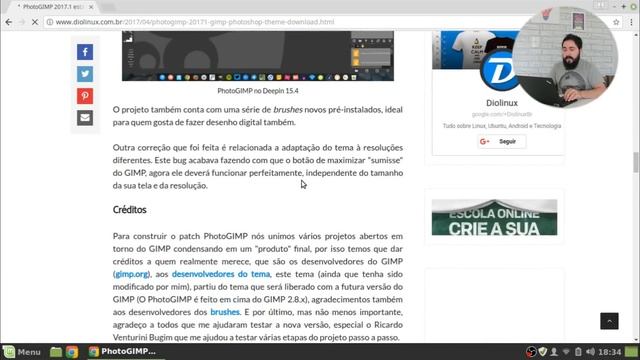This screenshot has height=360, width=640.
Task: Open the Chrome three-dot menu
Action: (x=631, y=22)
